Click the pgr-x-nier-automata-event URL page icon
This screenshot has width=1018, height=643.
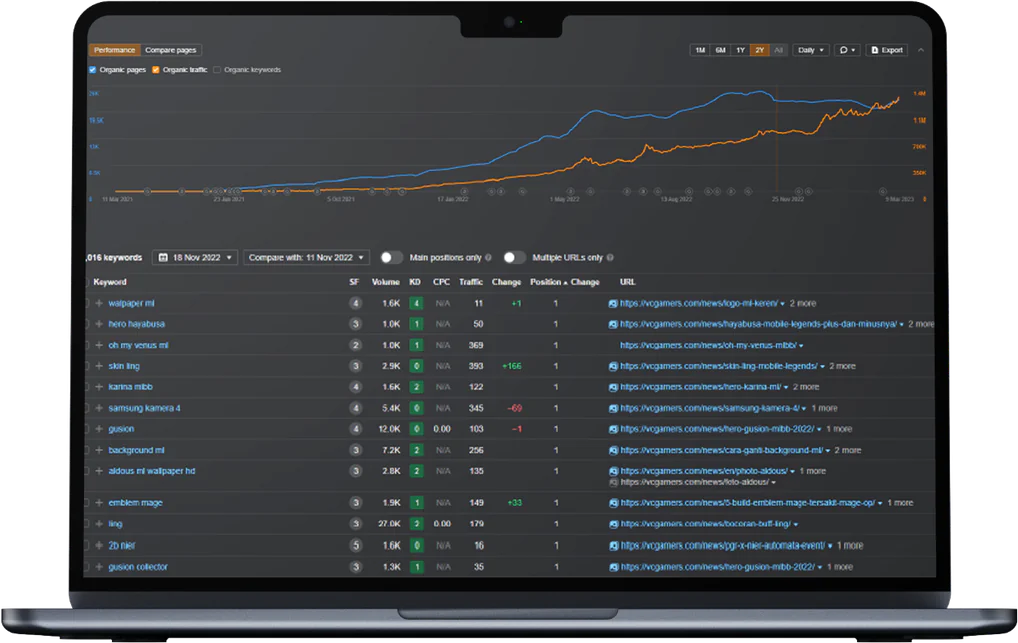(613, 546)
